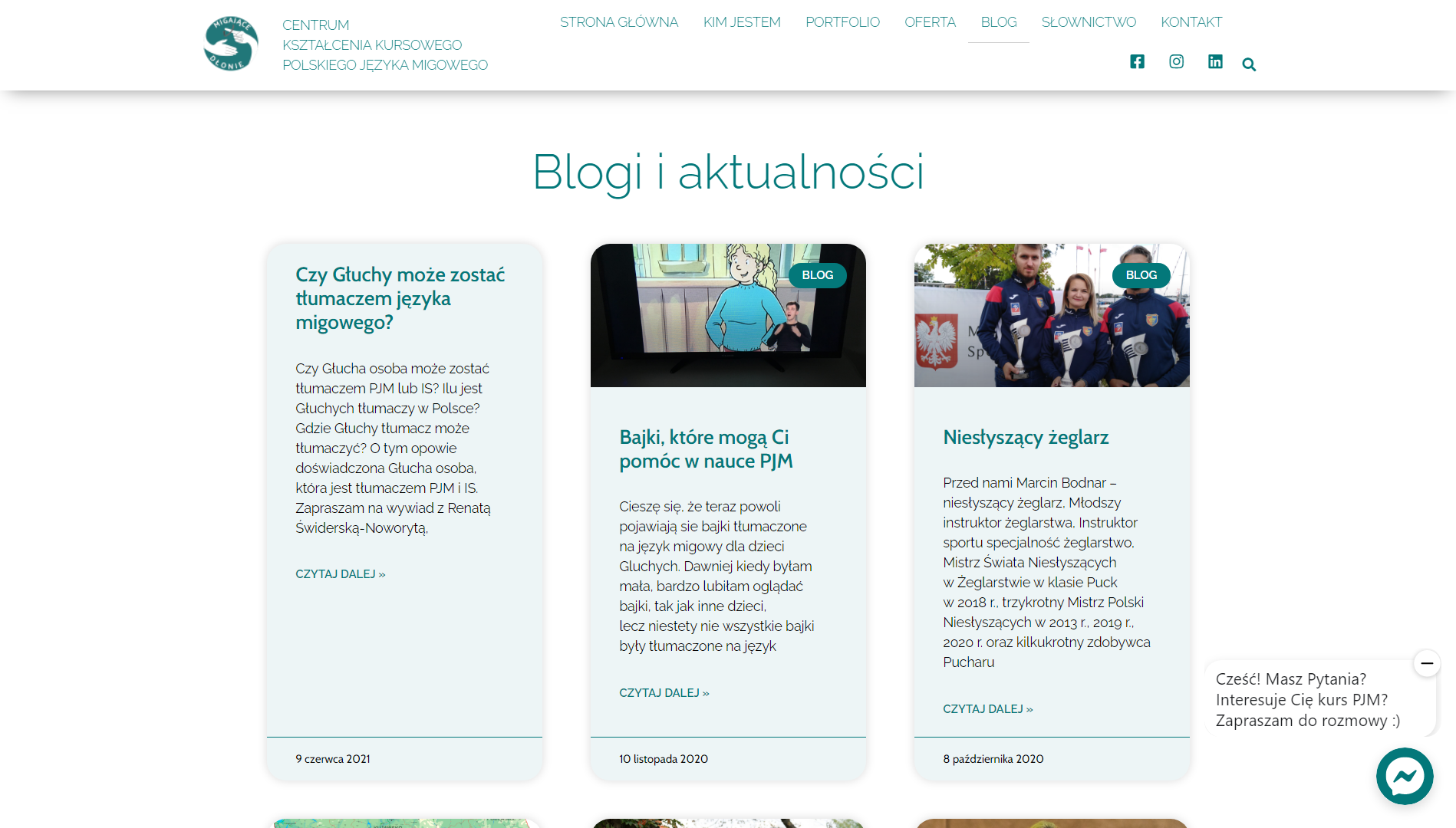Screen dimensions: 1456x828
Task: Open the Messenger chat bubble
Action: [x=1405, y=776]
